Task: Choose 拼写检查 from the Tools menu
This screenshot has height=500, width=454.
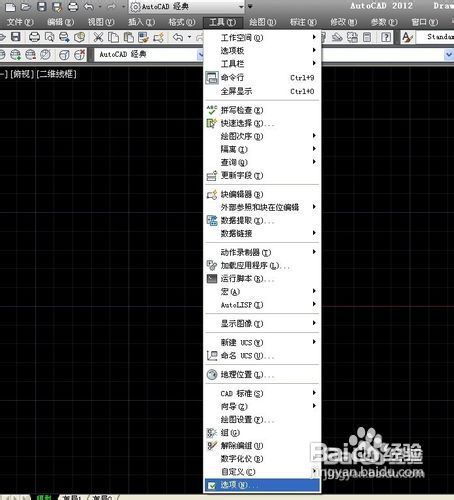Action: 262,110
